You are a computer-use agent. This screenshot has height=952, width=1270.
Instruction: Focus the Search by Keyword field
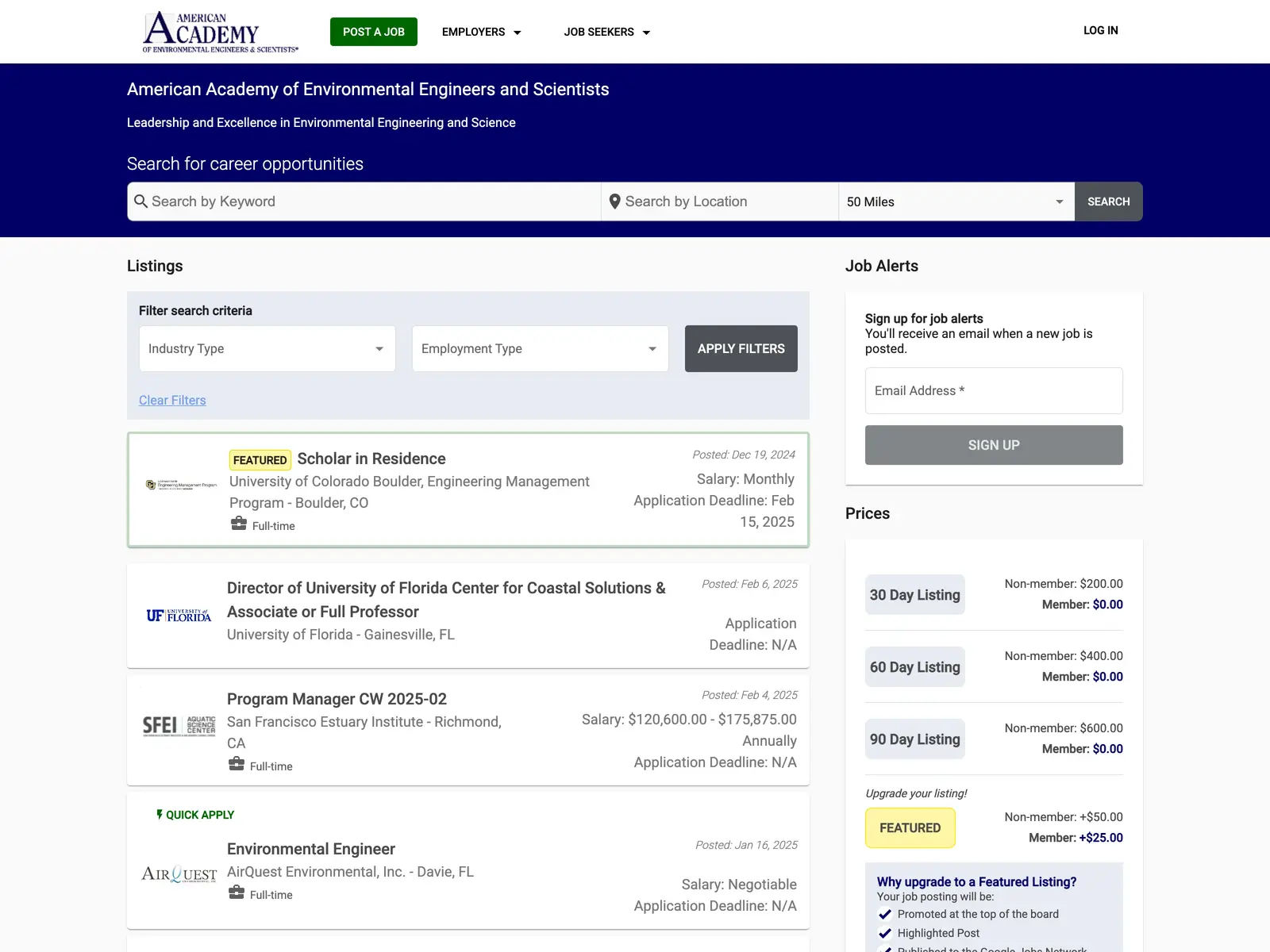click(x=364, y=202)
